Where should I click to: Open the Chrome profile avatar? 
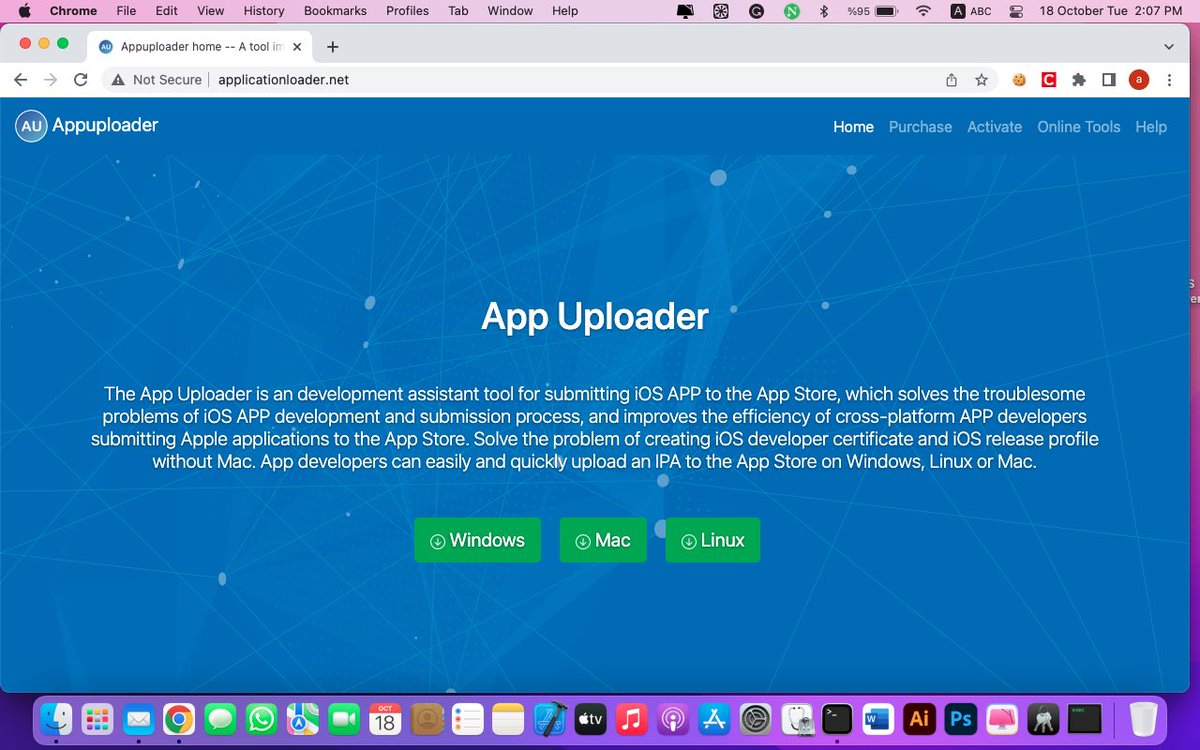(x=1138, y=80)
